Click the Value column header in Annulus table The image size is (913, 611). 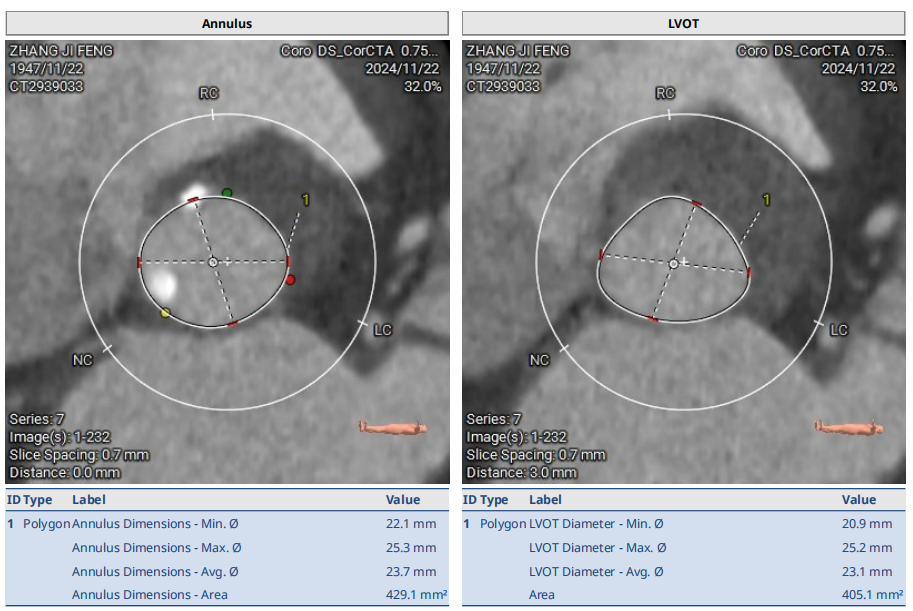(x=403, y=500)
